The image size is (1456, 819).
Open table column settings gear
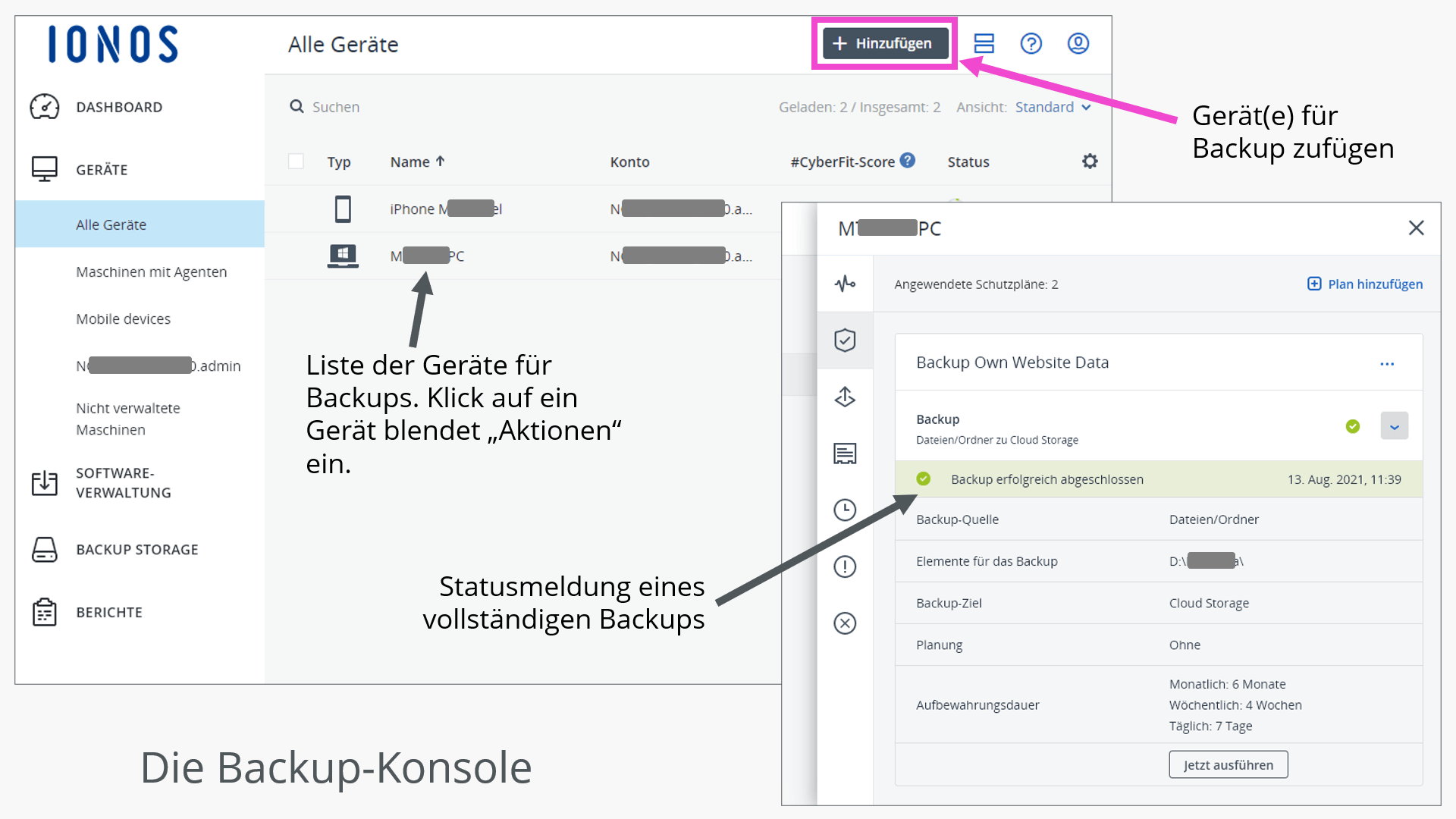click(x=1090, y=161)
